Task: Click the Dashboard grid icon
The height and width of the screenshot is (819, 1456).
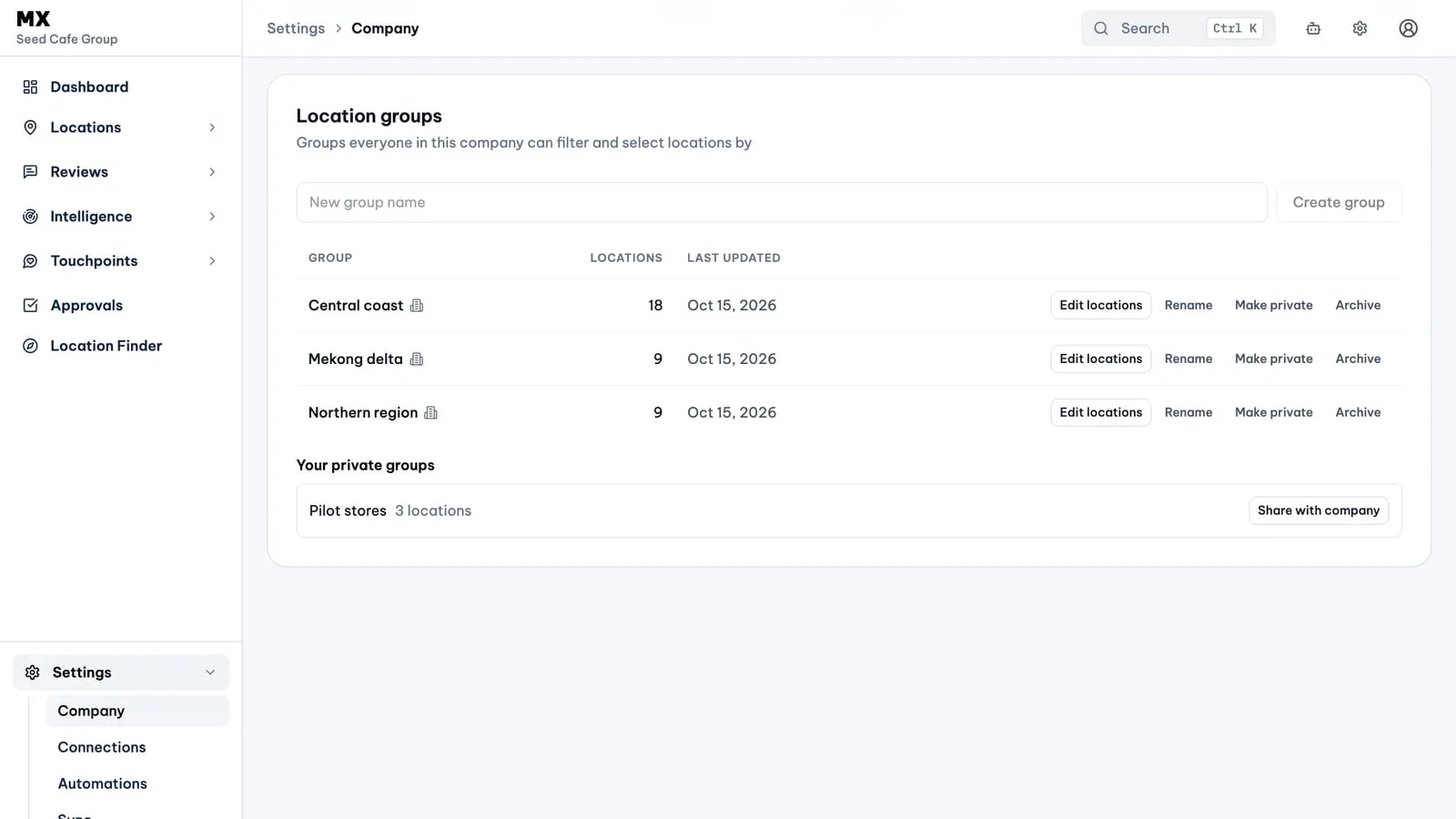Action: pos(30,87)
